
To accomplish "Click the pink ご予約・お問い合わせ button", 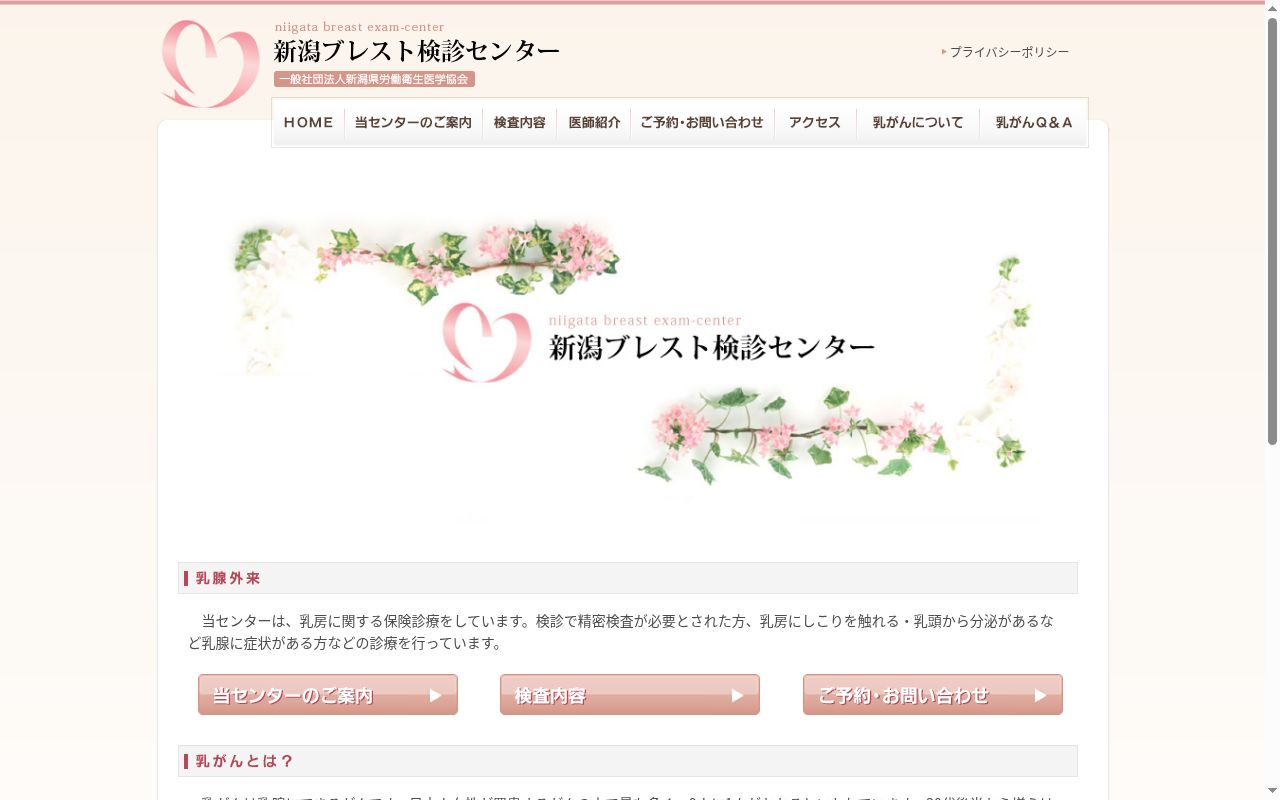I will [x=933, y=695].
